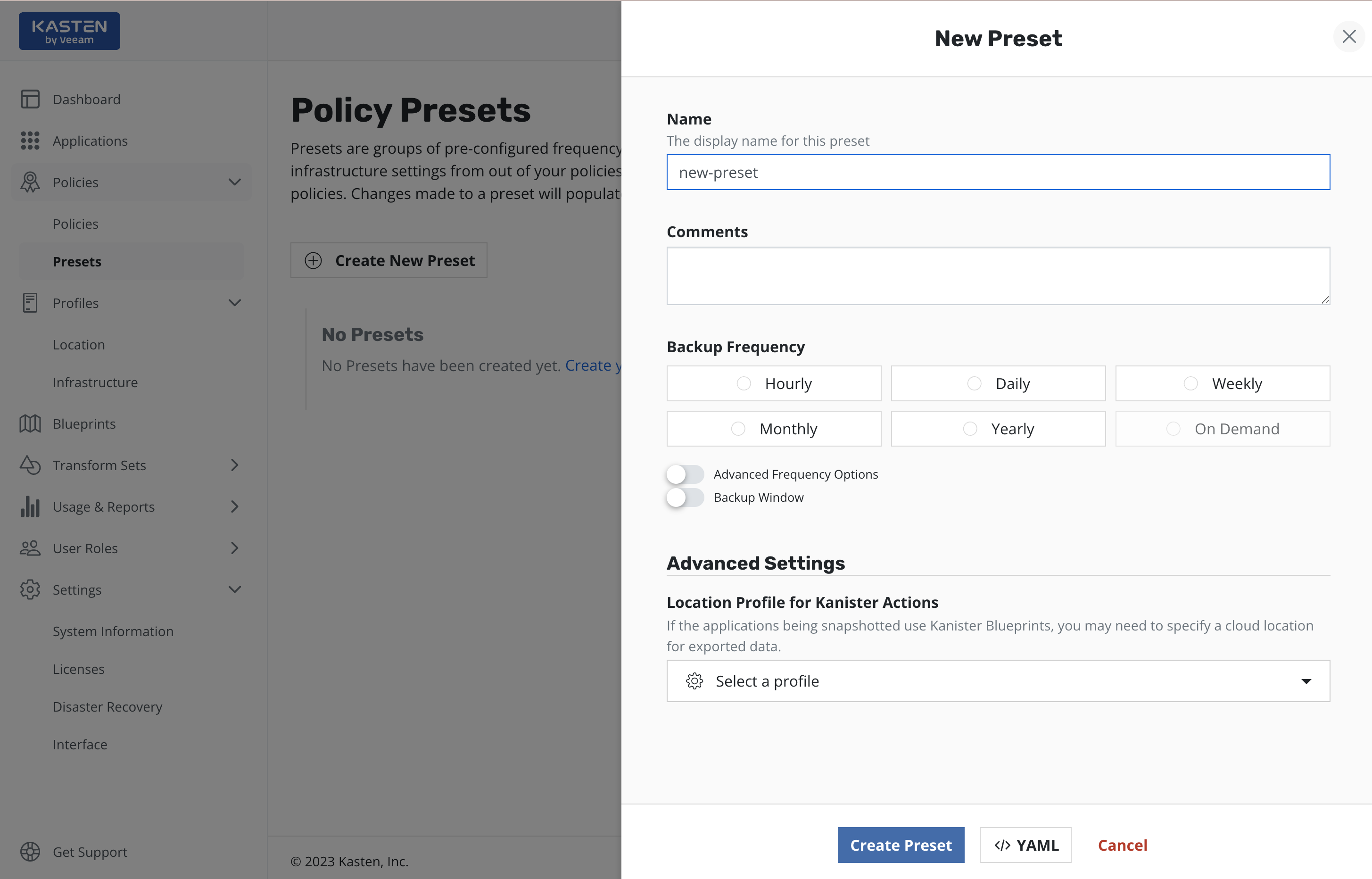Image resolution: width=1372 pixels, height=879 pixels.
Task: Click the Blueprints map icon
Action: 30,423
